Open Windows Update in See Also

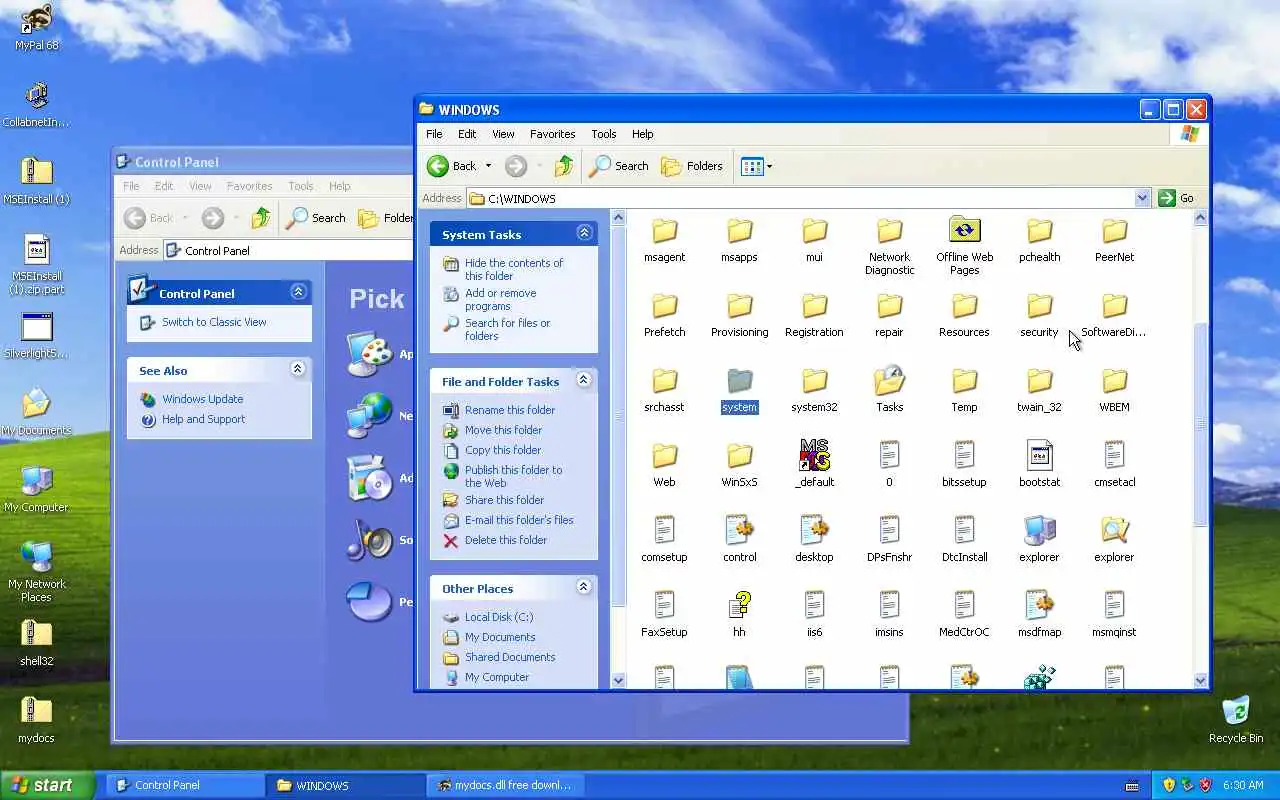pos(203,399)
